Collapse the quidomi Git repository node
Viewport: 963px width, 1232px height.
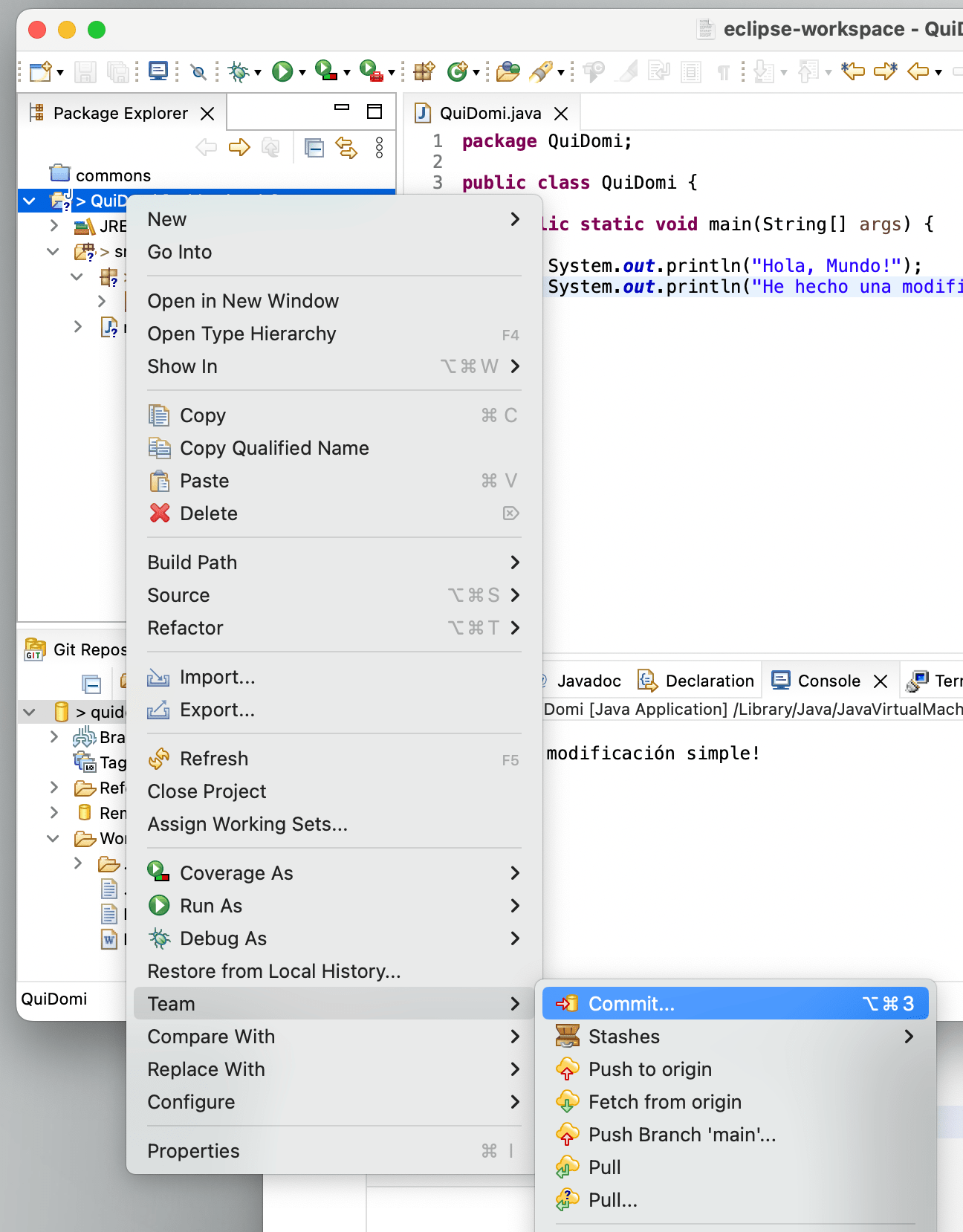[30, 712]
